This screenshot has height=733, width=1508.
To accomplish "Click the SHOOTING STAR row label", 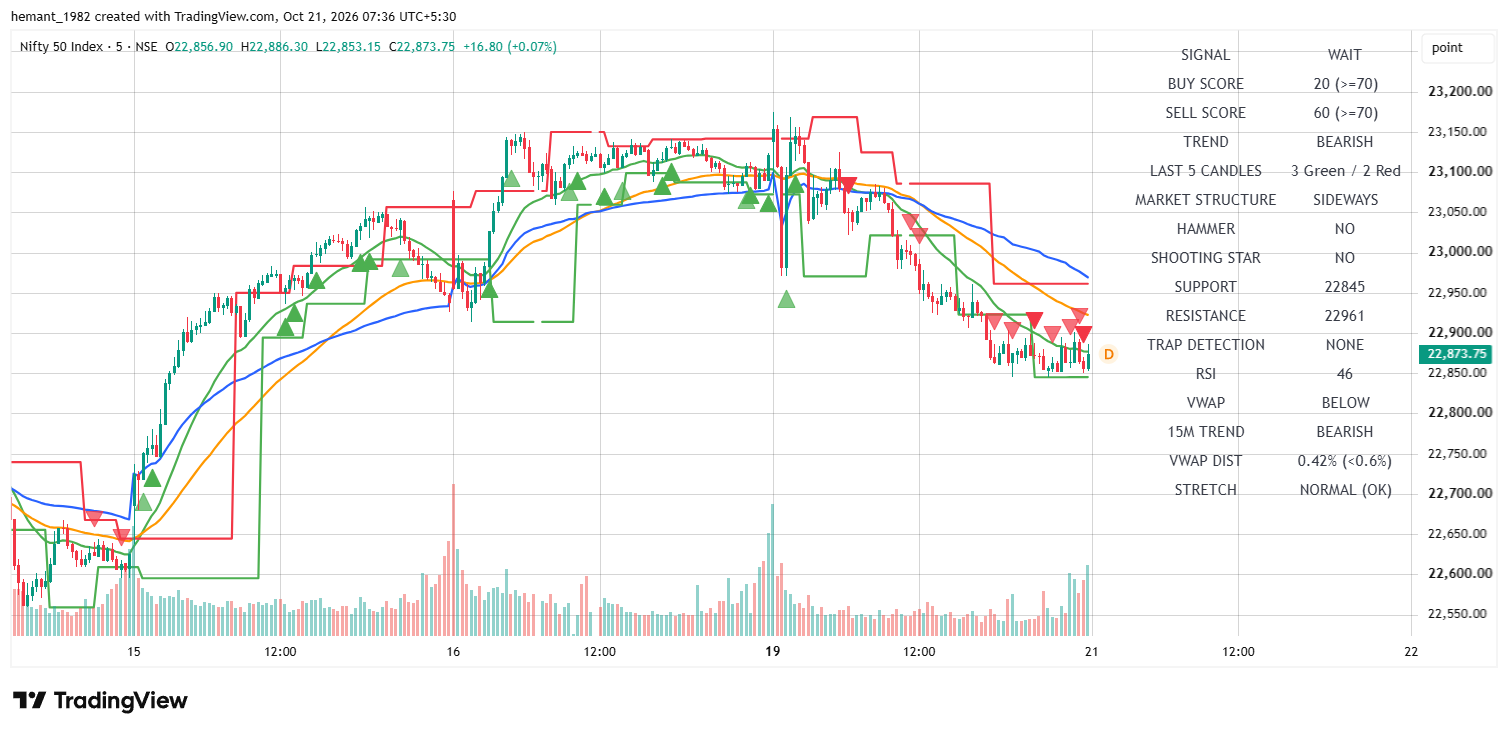I will click(x=1205, y=258).
